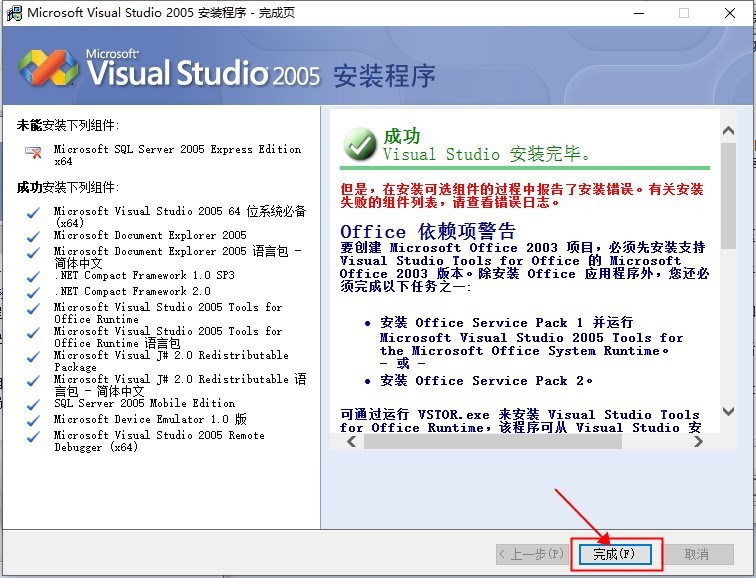Click the greyed-out 取消 cancel button
This screenshot has width=756, height=578.
(696, 554)
